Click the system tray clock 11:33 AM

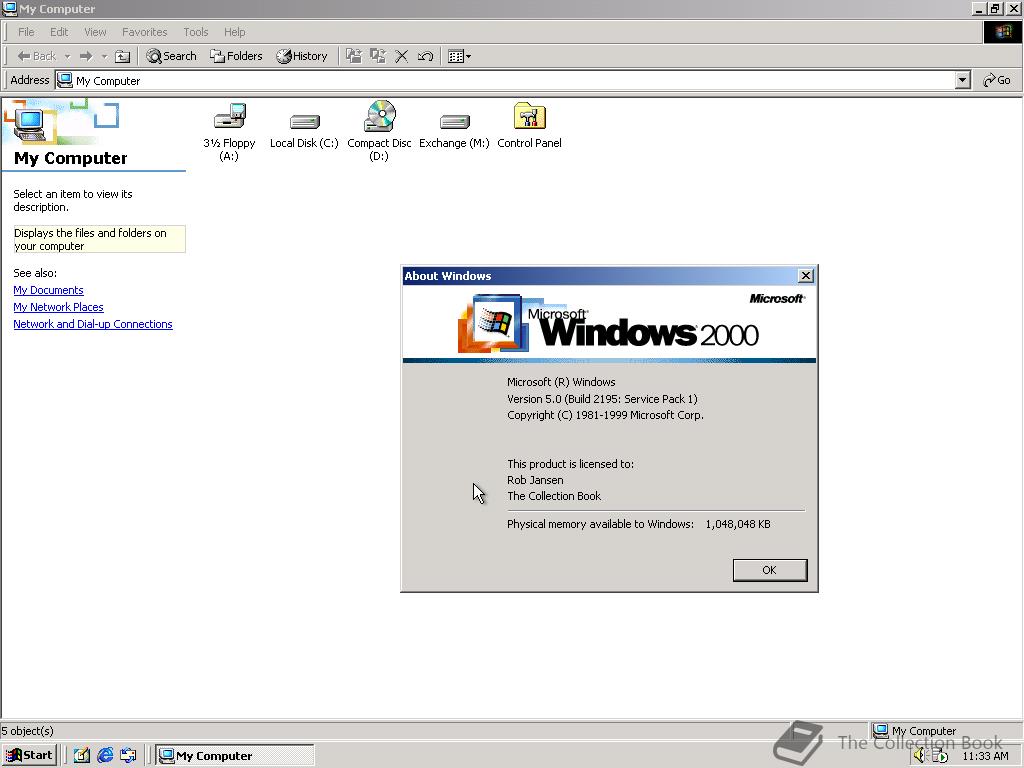tap(985, 756)
